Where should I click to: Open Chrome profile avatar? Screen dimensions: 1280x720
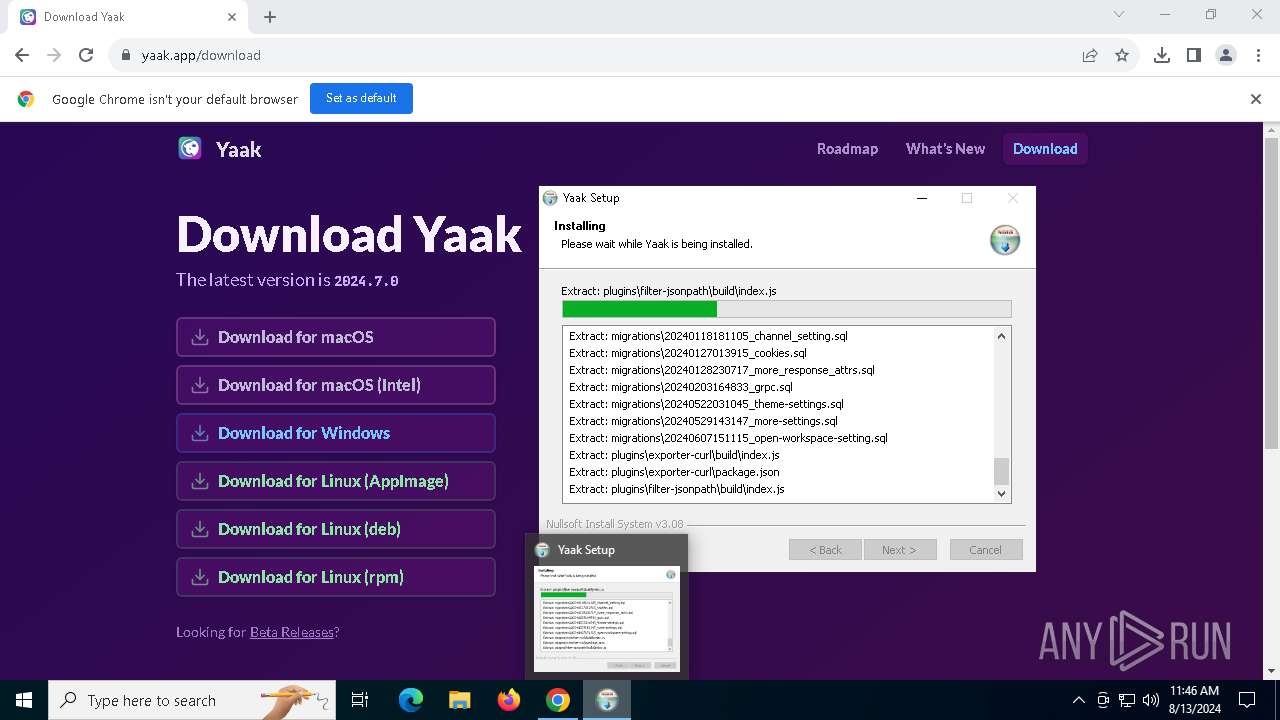tap(1226, 55)
